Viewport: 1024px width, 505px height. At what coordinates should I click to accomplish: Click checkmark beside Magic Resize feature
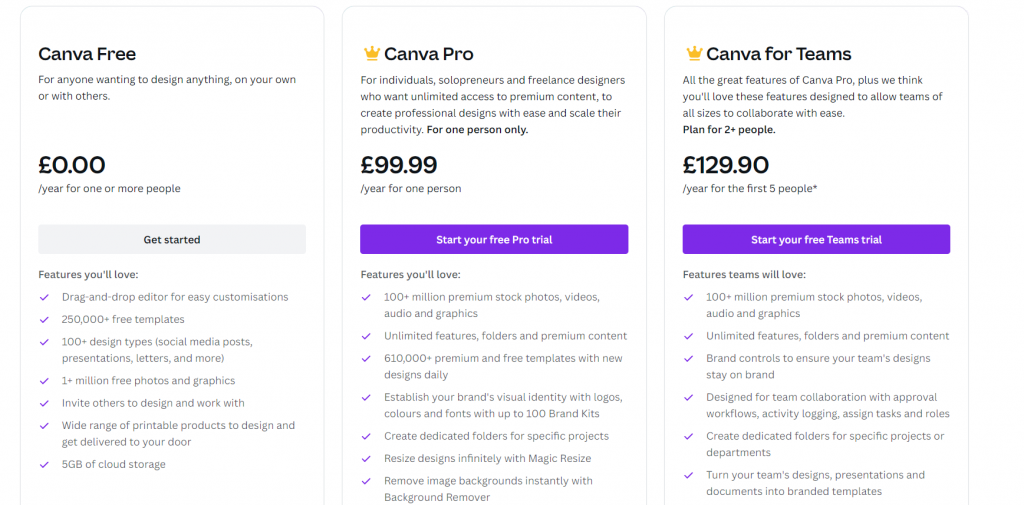click(x=366, y=458)
